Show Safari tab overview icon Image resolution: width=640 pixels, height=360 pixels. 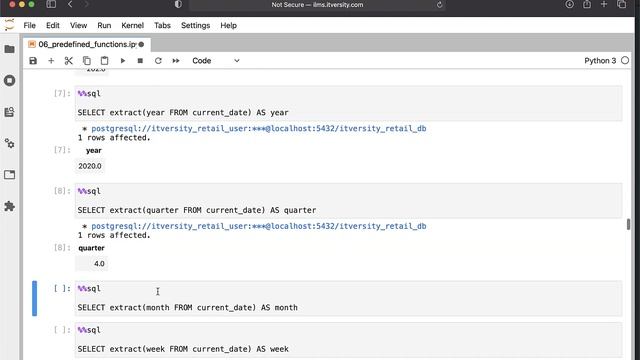pyautogui.click(x=622, y=4)
